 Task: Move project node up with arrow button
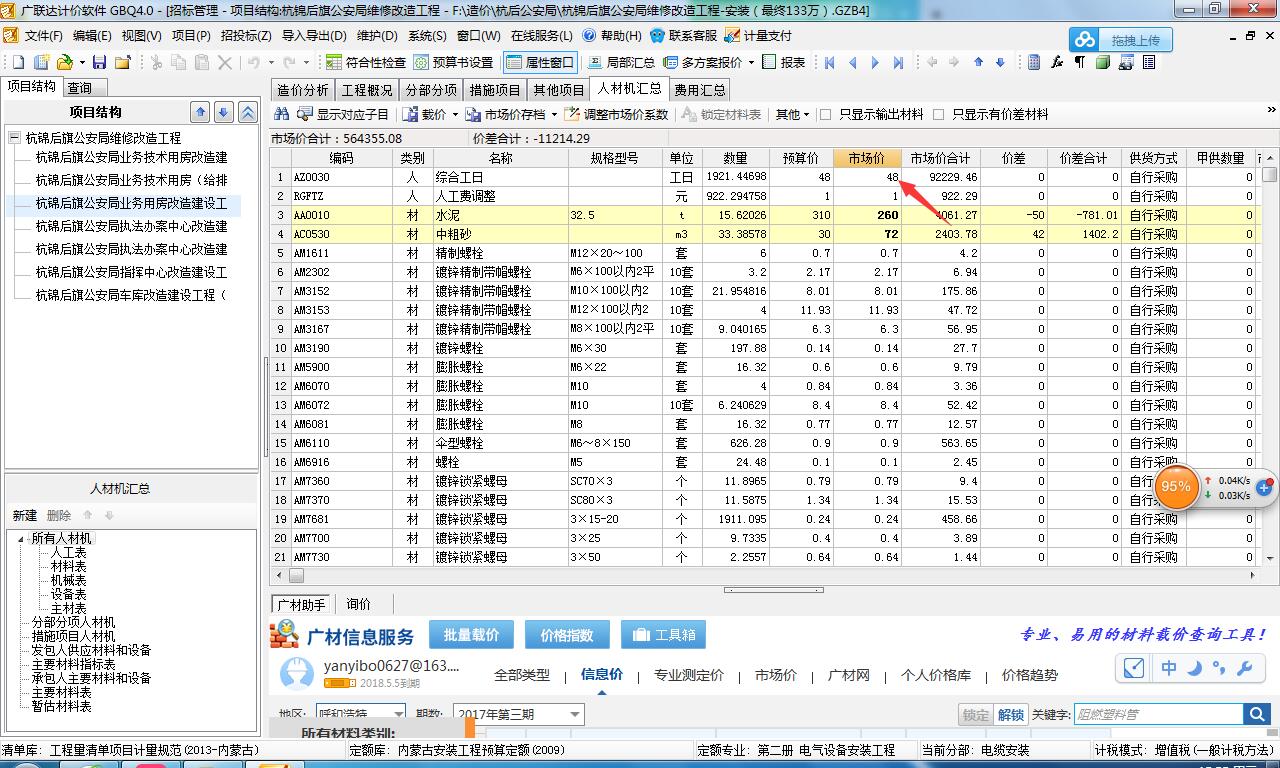(201, 112)
